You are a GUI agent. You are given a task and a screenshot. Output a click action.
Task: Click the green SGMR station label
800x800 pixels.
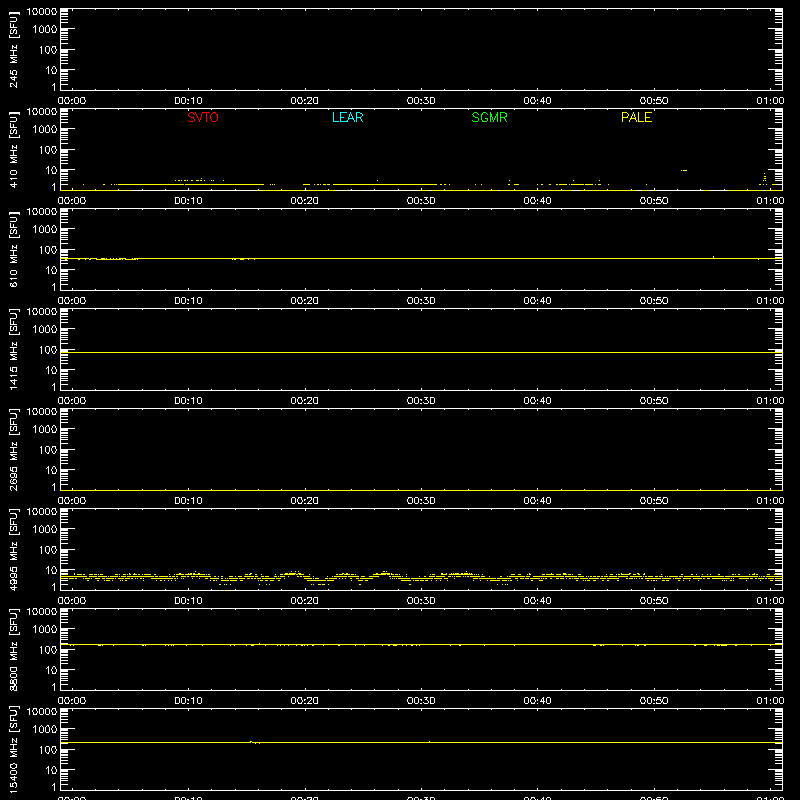[x=489, y=117]
